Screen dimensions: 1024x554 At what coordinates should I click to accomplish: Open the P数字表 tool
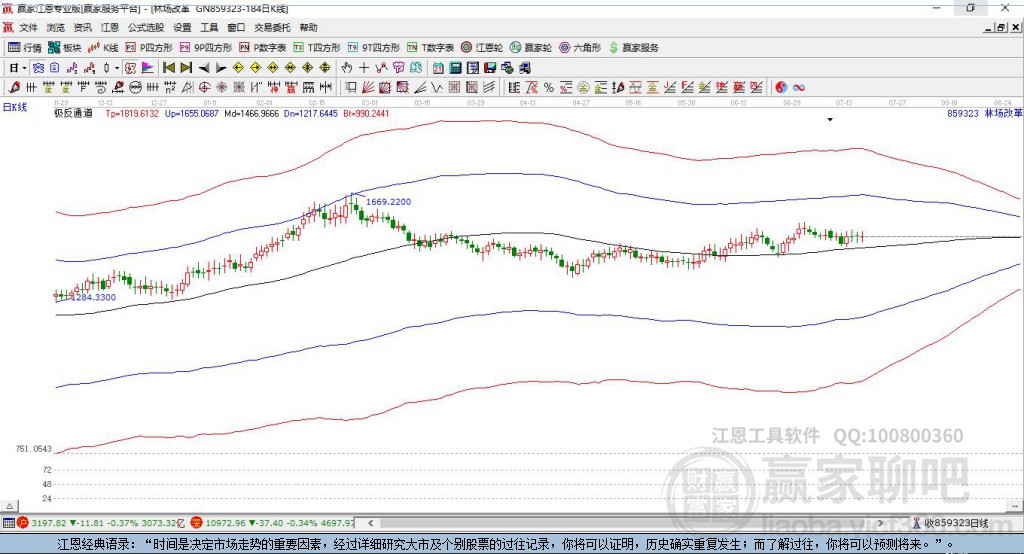coord(263,48)
